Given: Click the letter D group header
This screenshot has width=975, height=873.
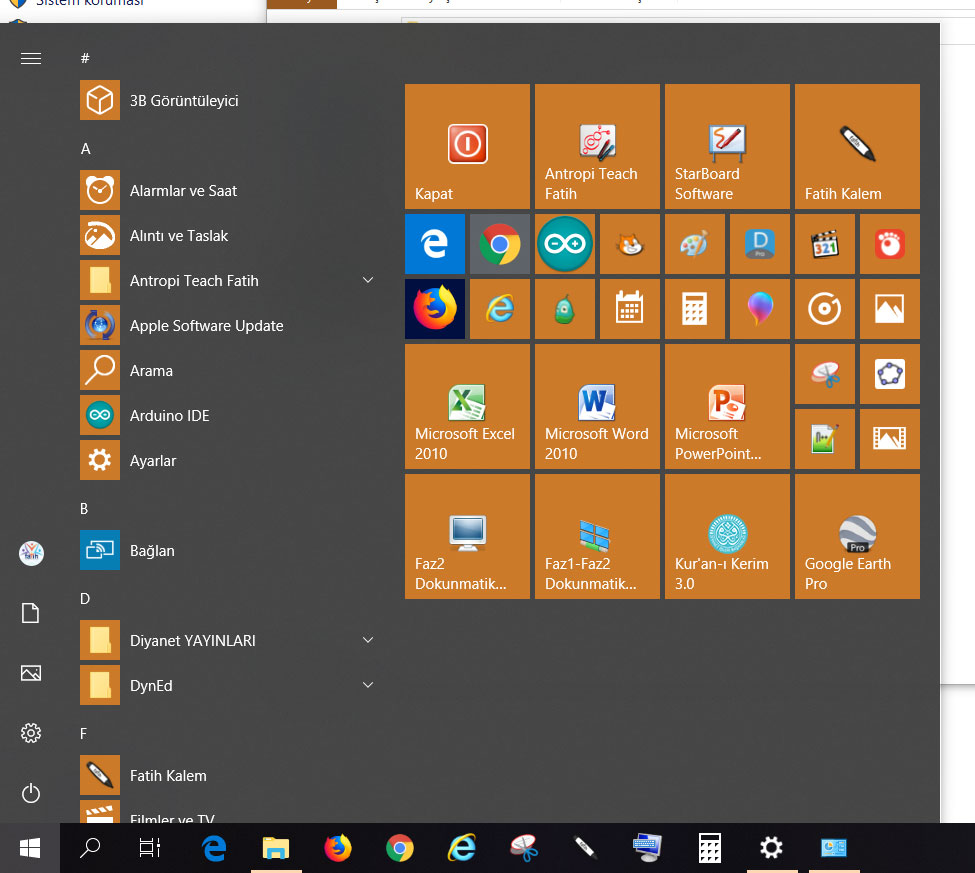Looking at the screenshot, I should click(x=85, y=599).
